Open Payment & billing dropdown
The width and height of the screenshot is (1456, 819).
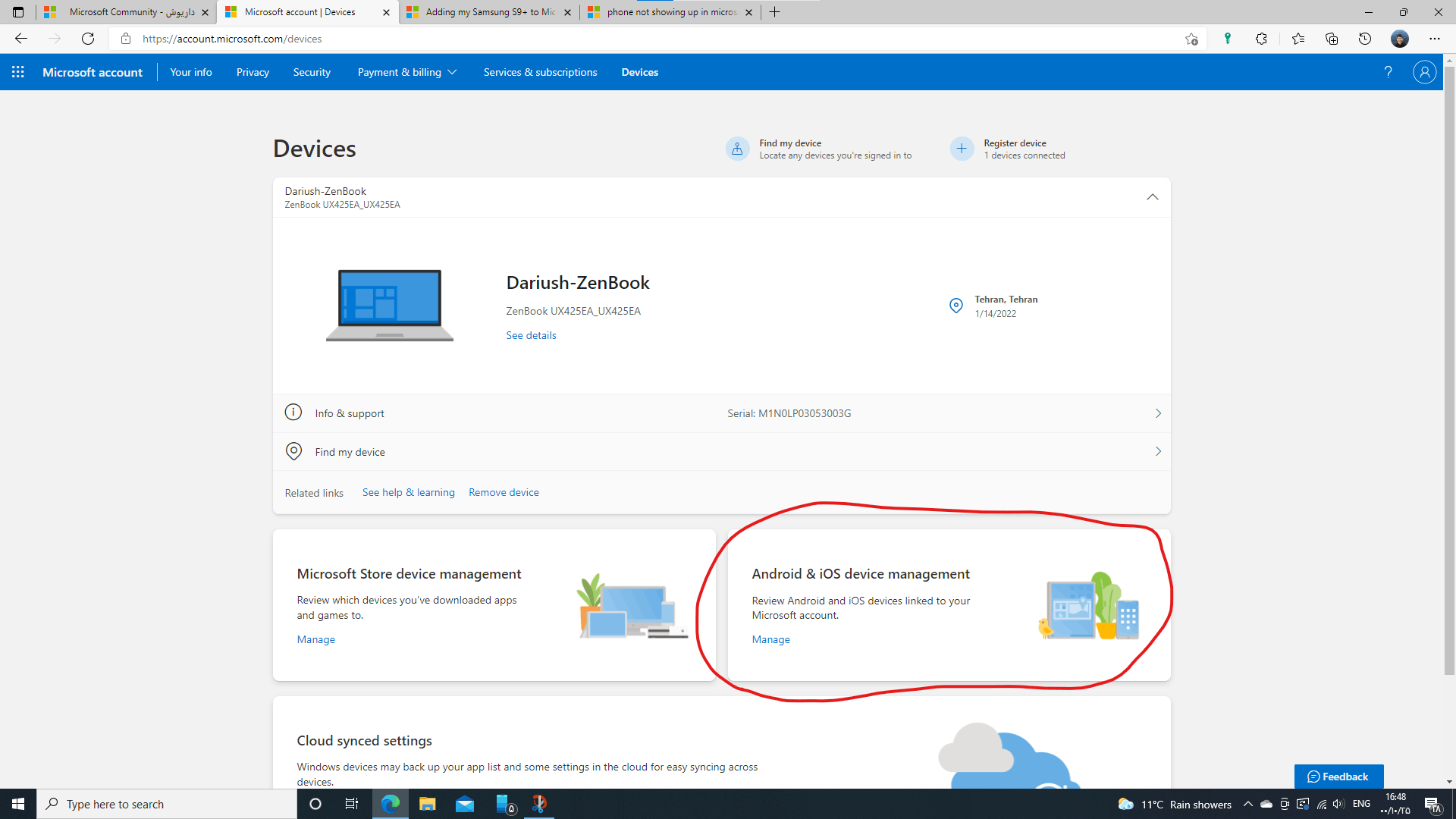tap(407, 72)
